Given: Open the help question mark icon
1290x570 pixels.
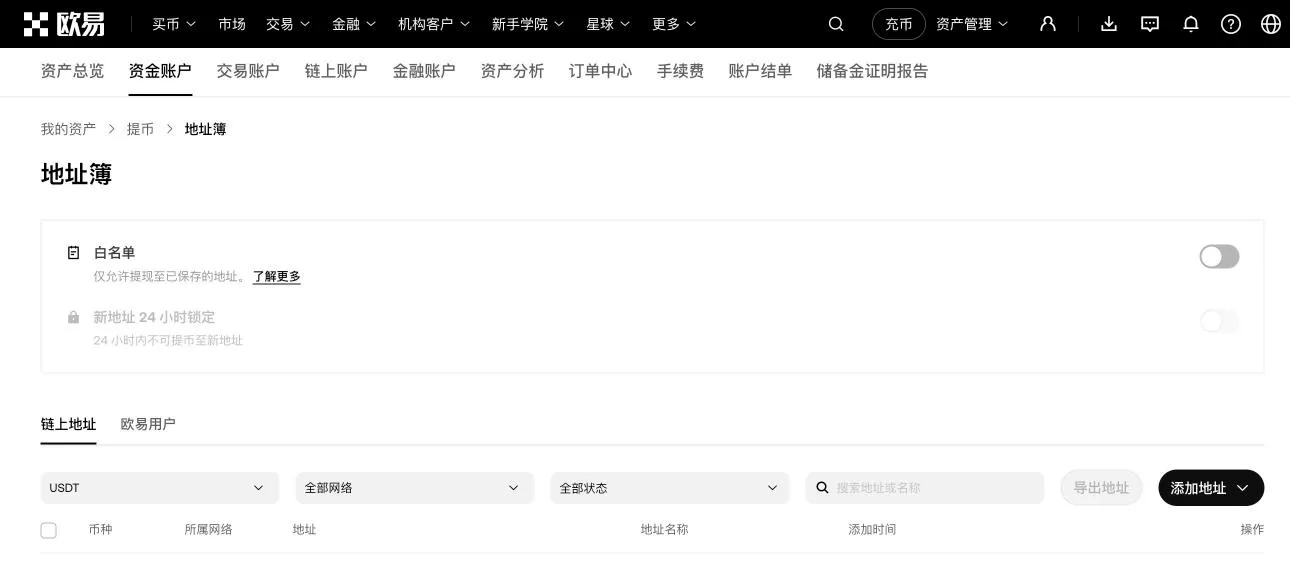Looking at the screenshot, I should click(x=1231, y=24).
